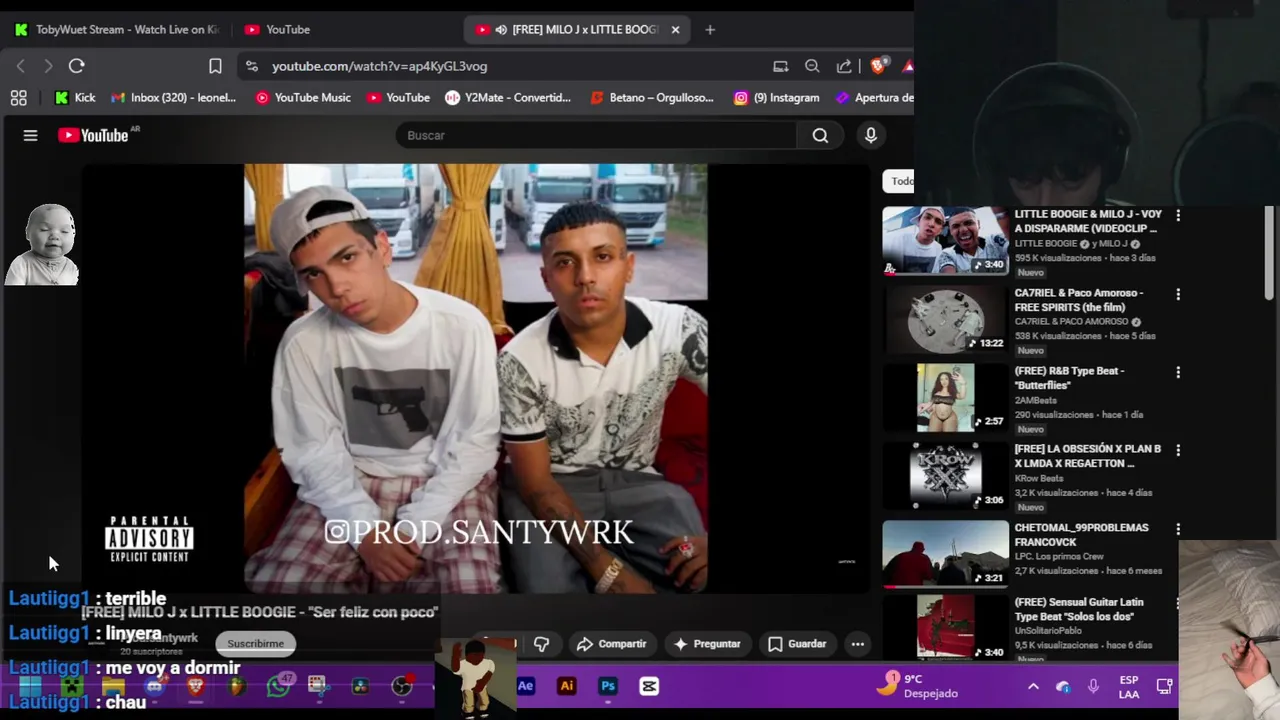Open Brave Shields lion icon
The width and height of the screenshot is (1280, 720).
877,66
